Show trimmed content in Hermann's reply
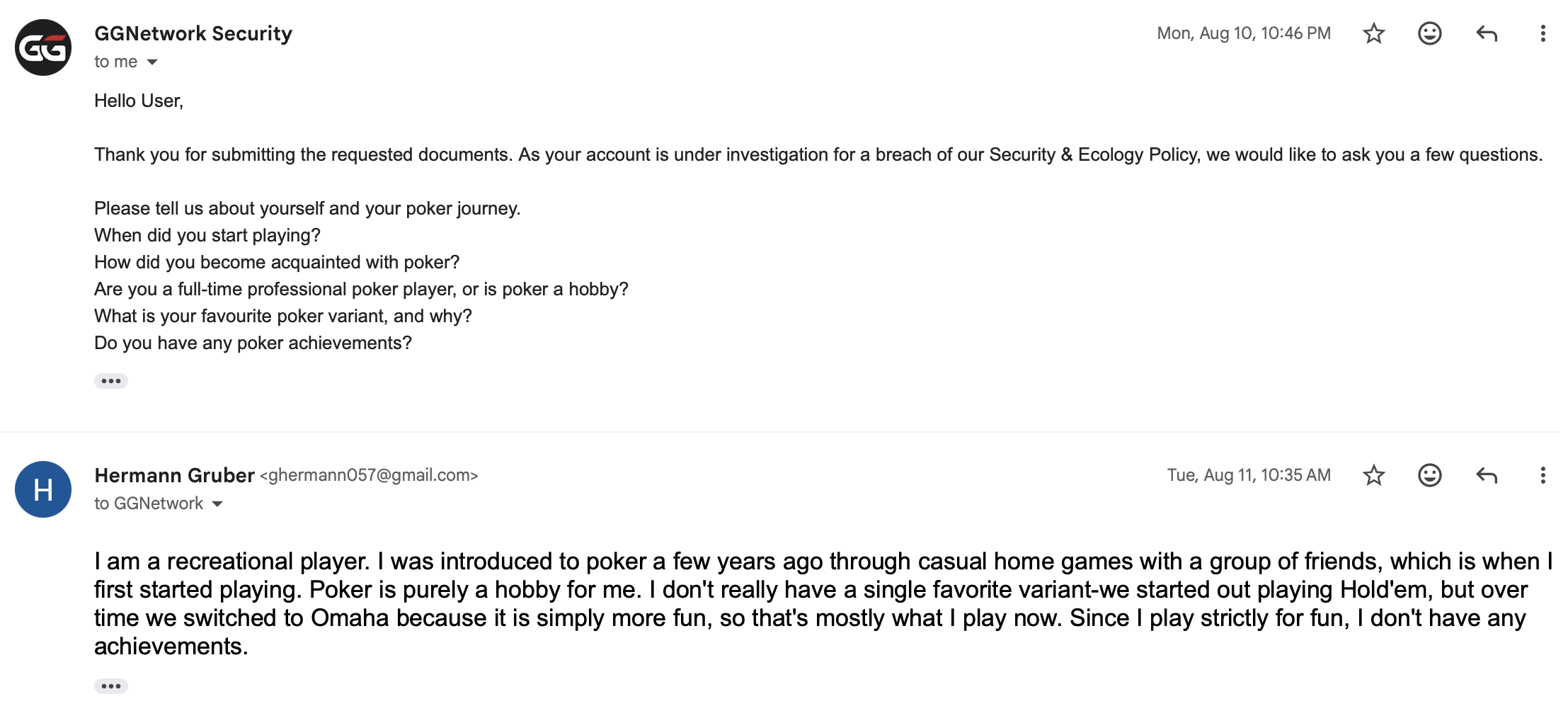Image resolution: width=1568 pixels, height=728 pixels. point(111,686)
